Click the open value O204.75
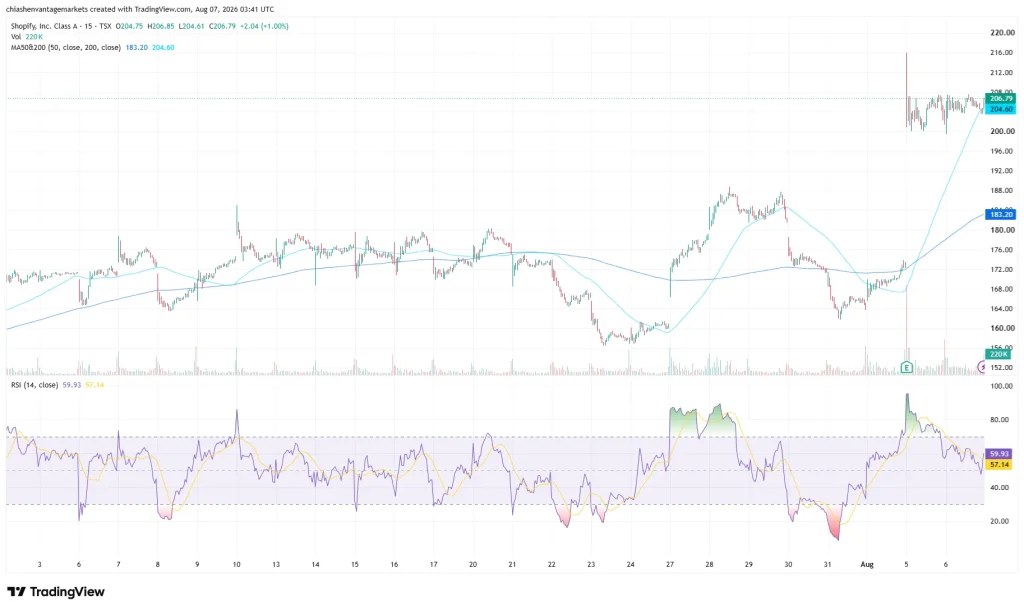The image size is (1024, 610). point(129,26)
